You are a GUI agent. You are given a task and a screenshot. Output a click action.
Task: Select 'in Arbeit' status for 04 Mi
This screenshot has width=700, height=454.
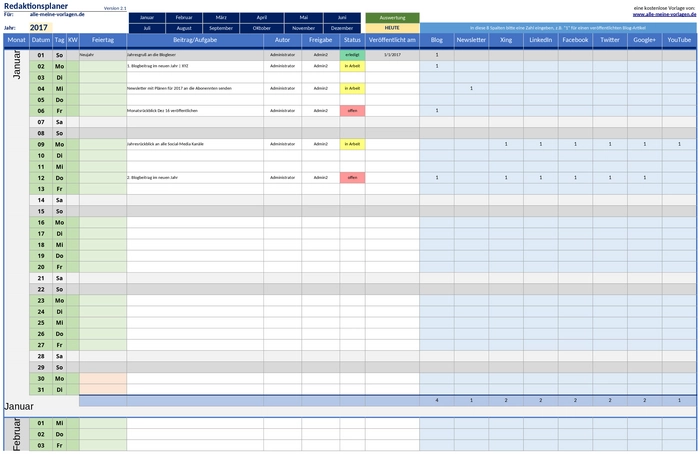point(352,88)
